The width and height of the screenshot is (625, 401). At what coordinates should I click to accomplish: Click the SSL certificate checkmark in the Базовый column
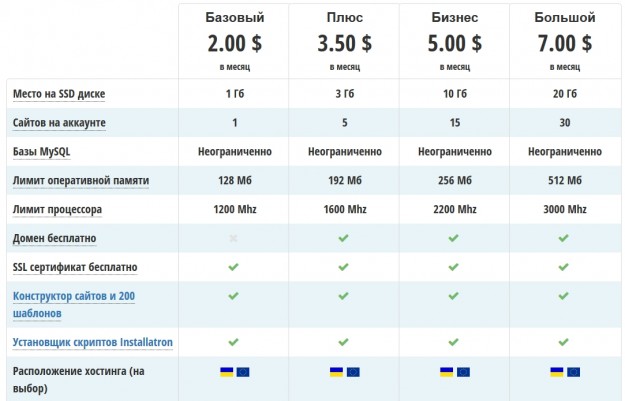(x=234, y=268)
